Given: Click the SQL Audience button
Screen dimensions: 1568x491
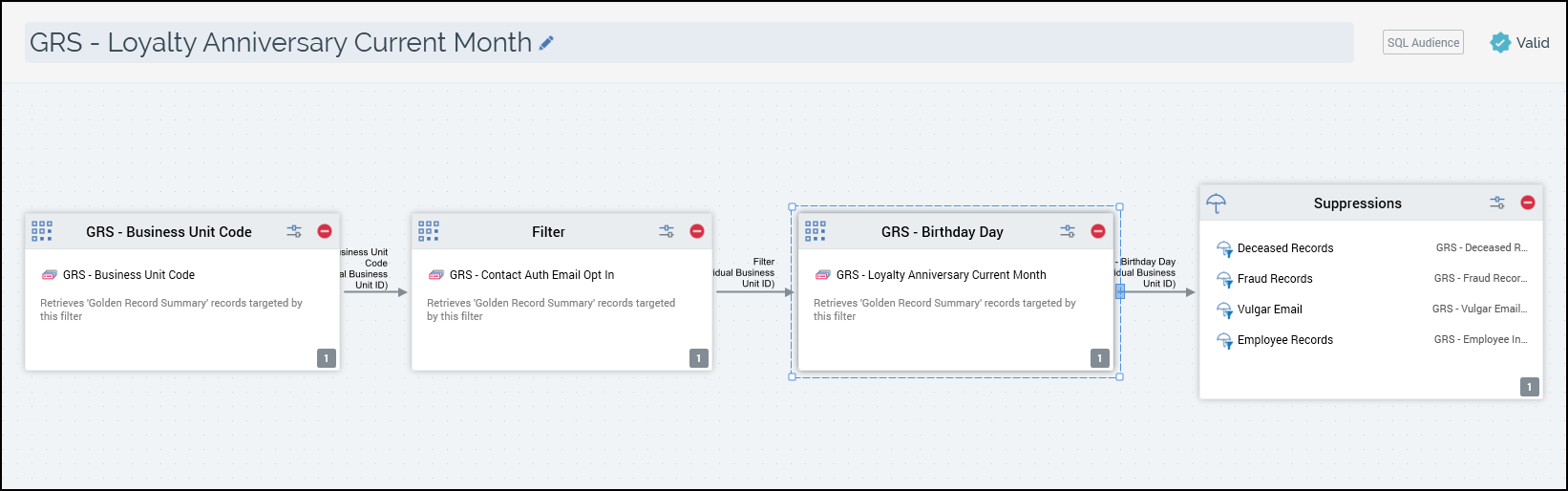Looking at the screenshot, I should click(x=1423, y=43).
